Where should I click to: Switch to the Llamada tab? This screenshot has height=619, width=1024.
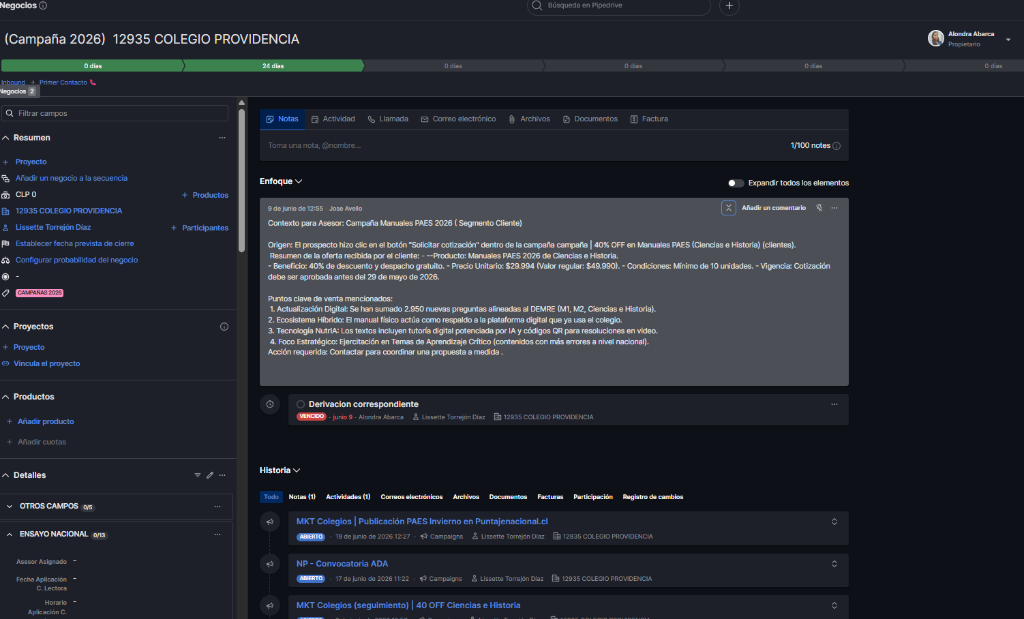click(x=388, y=119)
